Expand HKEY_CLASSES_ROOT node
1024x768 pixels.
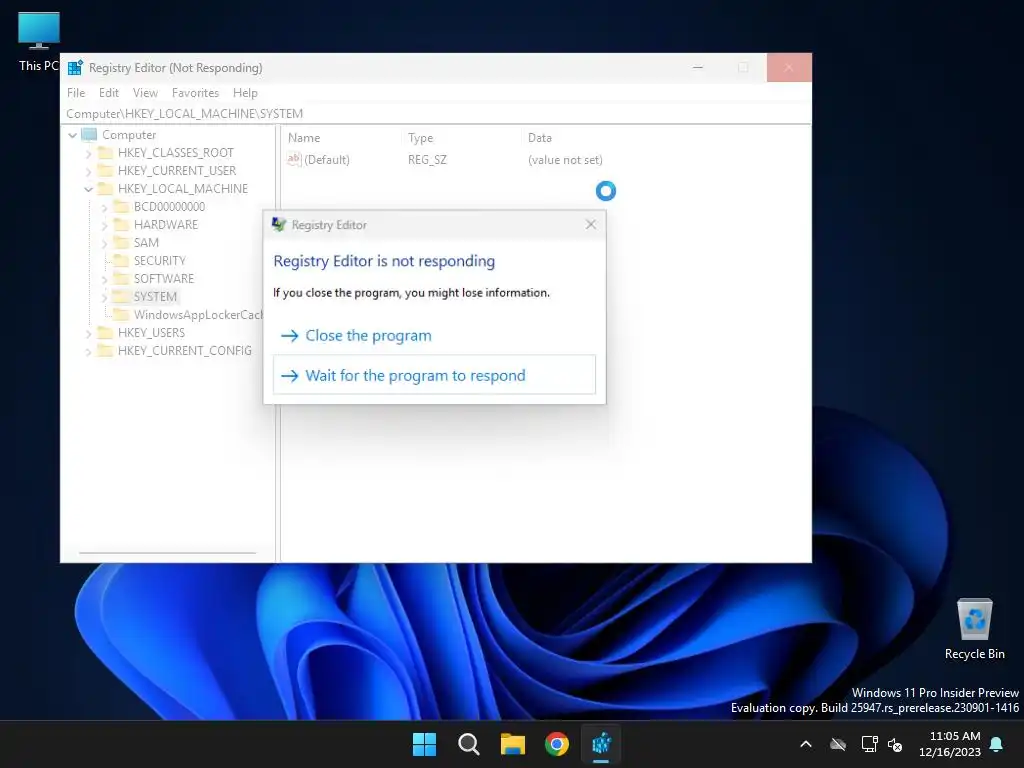pyautogui.click(x=88, y=153)
